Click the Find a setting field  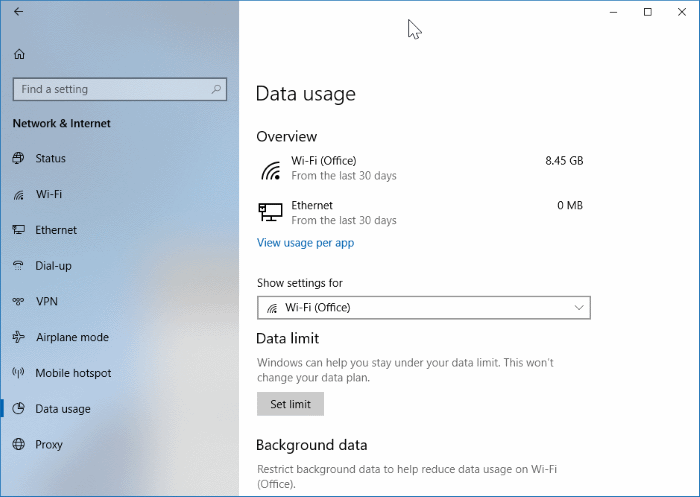tap(120, 89)
